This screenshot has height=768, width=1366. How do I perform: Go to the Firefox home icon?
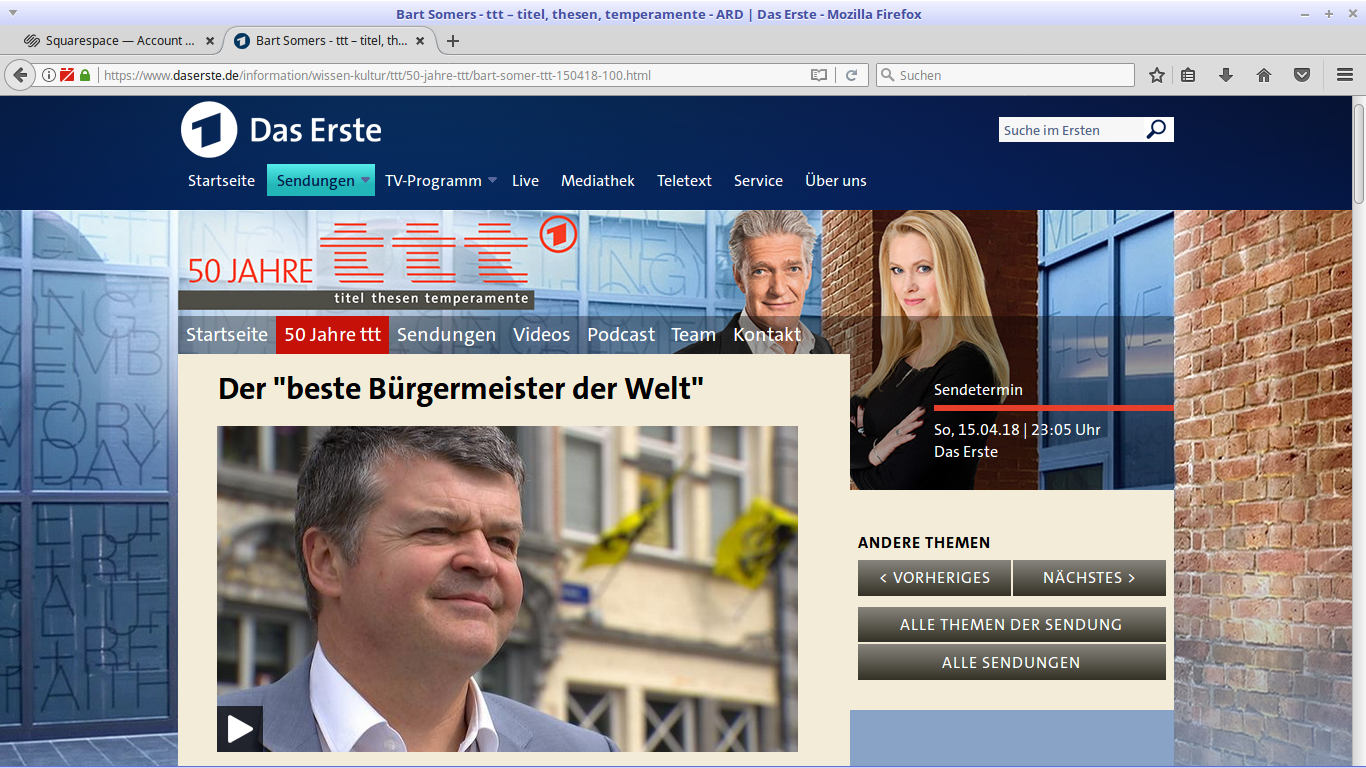pos(1264,75)
